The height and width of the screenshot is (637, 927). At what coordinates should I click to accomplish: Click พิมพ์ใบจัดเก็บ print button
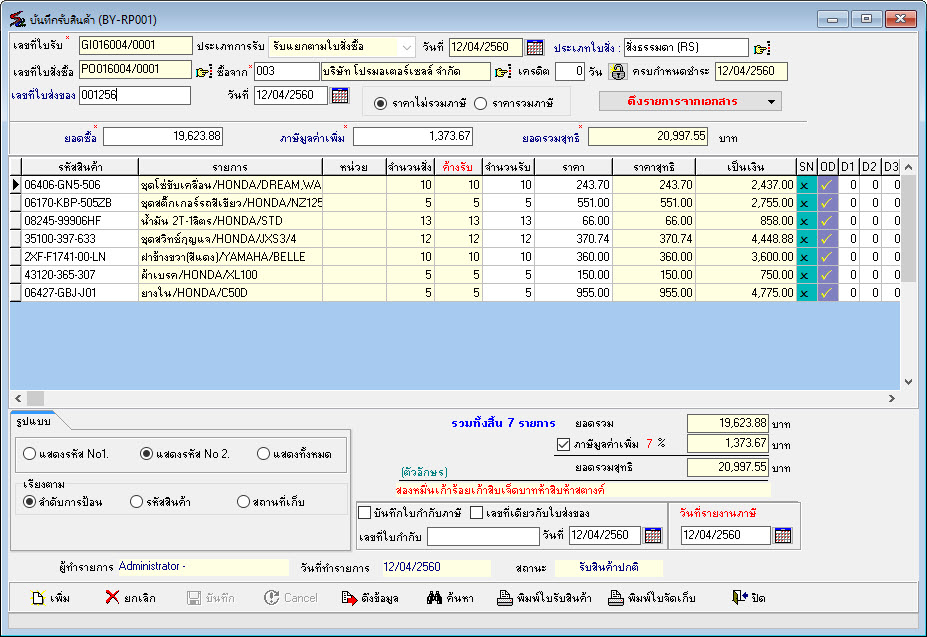(x=652, y=598)
